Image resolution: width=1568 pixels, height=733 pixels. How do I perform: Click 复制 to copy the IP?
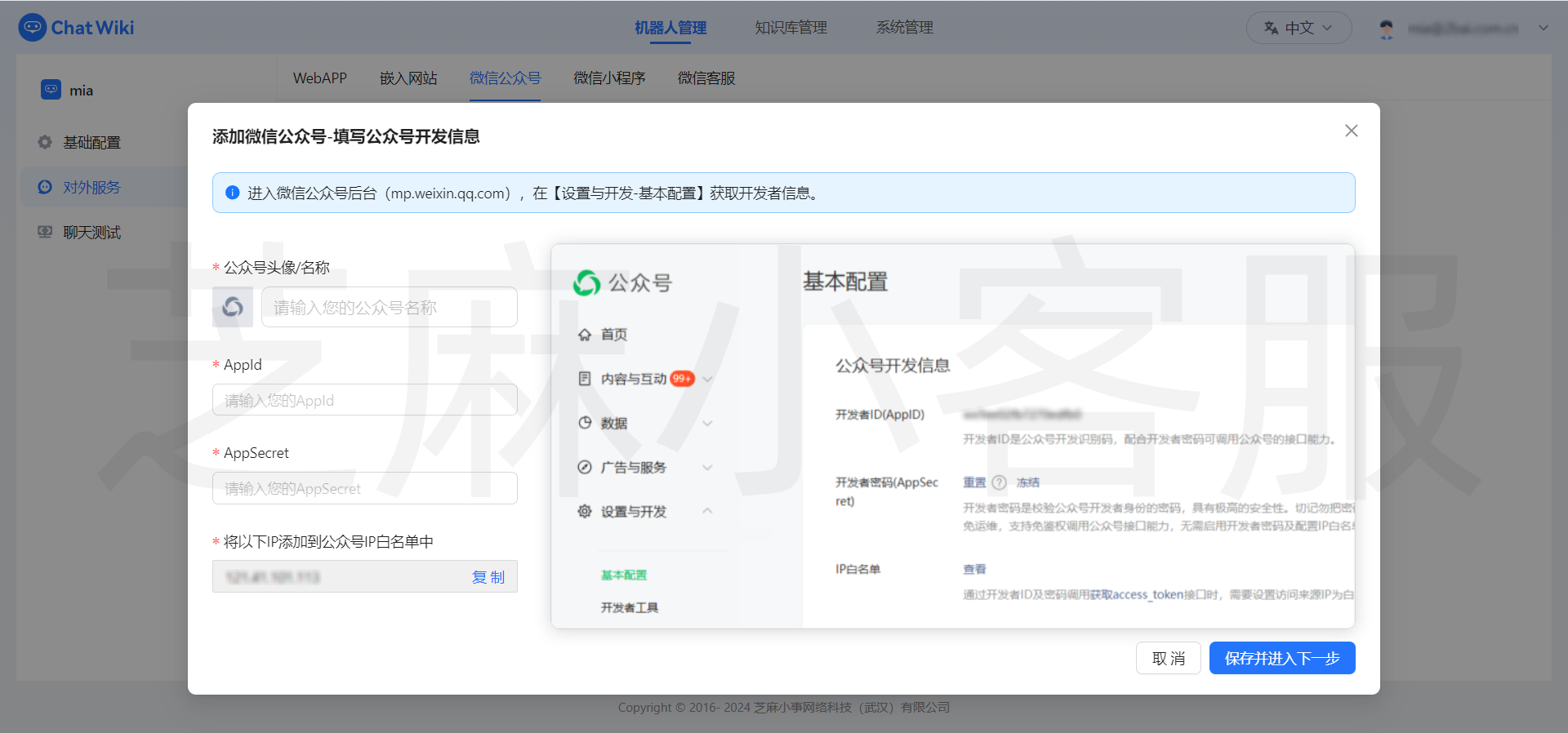488,577
